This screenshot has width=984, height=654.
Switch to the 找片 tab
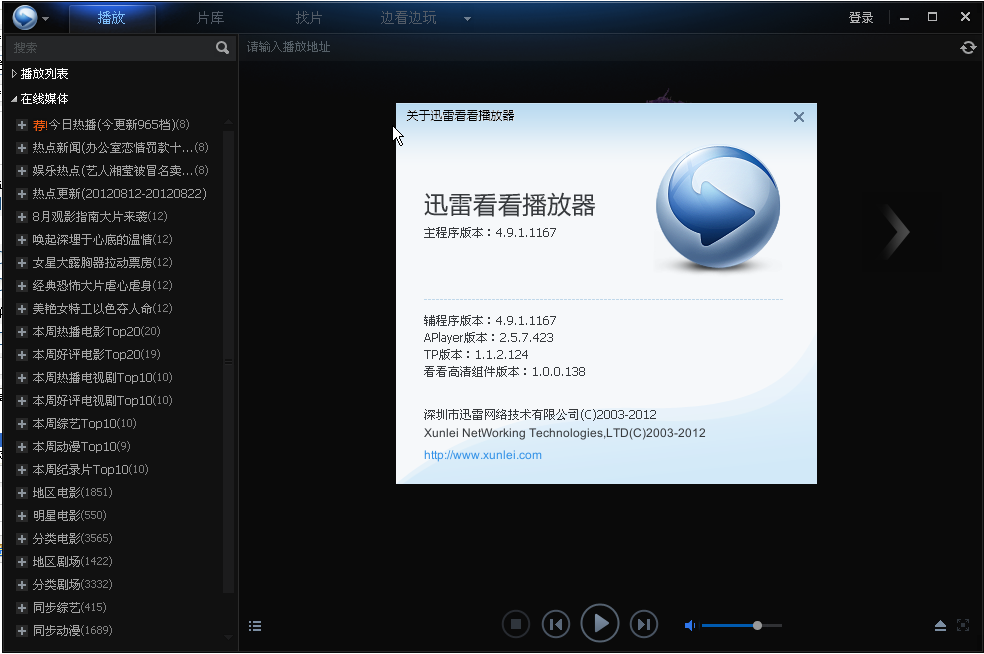pos(308,17)
